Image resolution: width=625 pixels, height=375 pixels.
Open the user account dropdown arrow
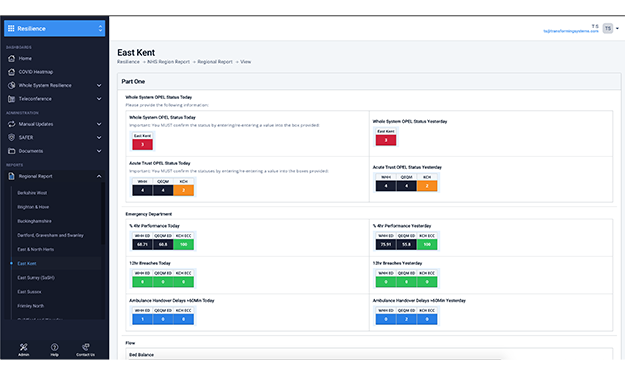(617, 28)
